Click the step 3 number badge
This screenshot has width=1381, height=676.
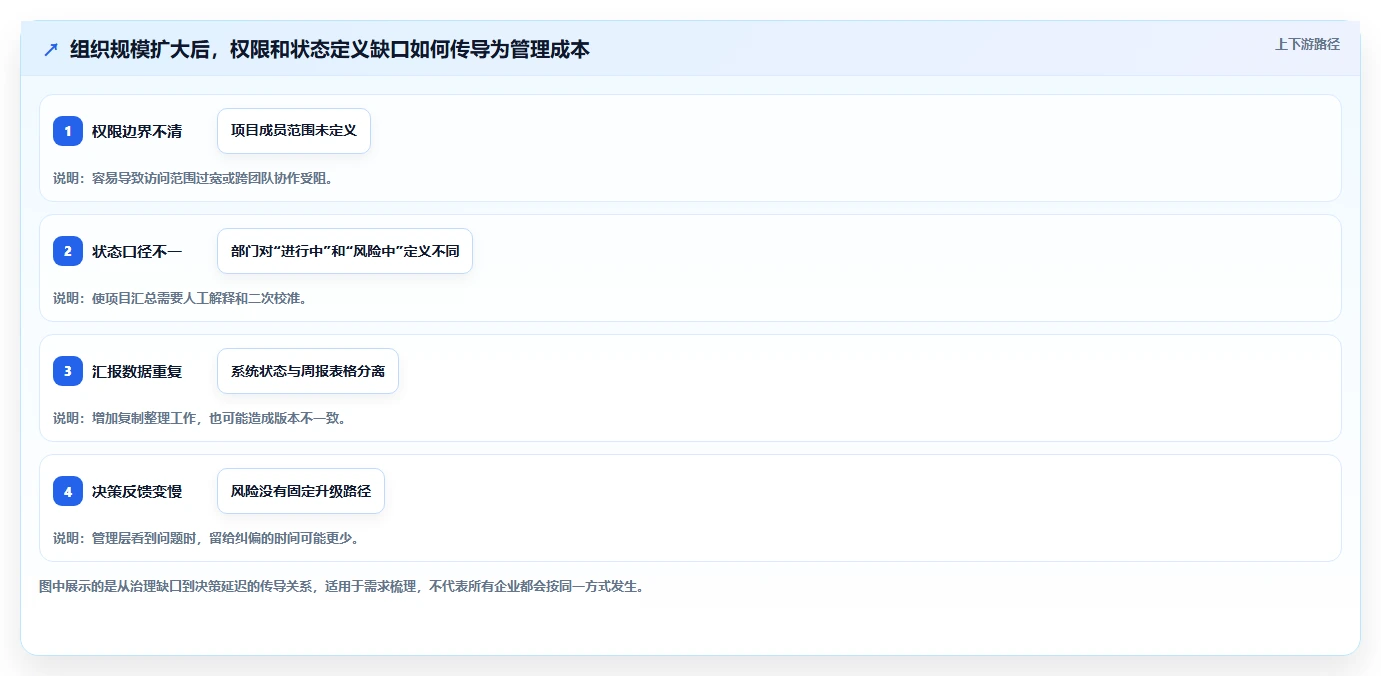[x=68, y=371]
